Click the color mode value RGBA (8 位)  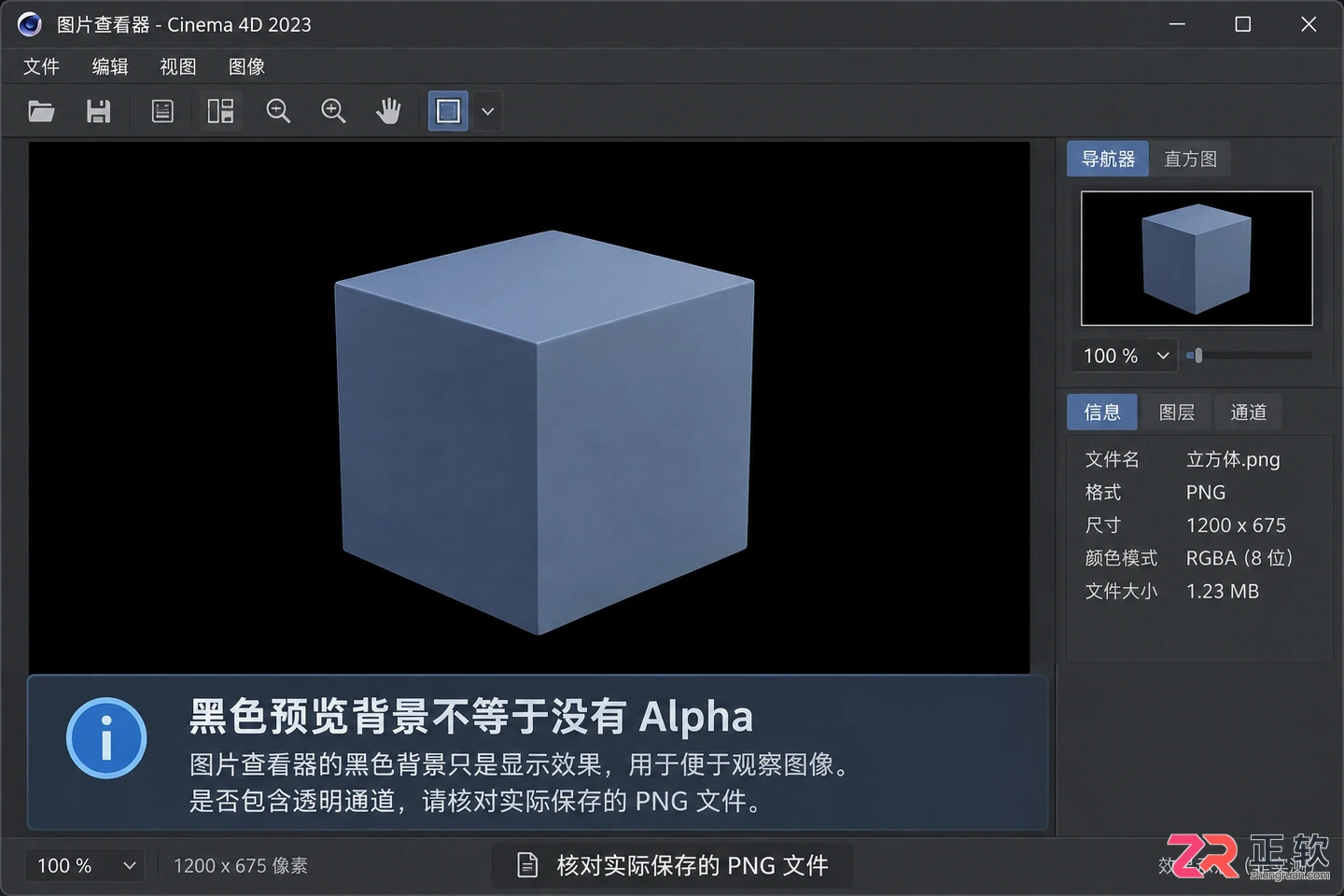1239,558
